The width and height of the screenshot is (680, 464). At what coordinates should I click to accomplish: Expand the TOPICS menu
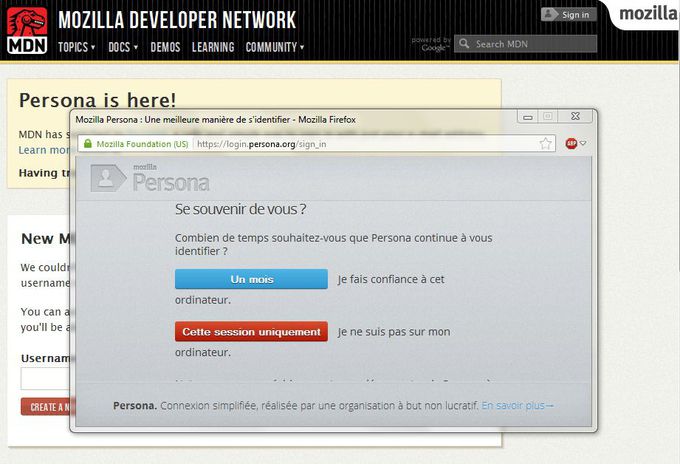[77, 47]
